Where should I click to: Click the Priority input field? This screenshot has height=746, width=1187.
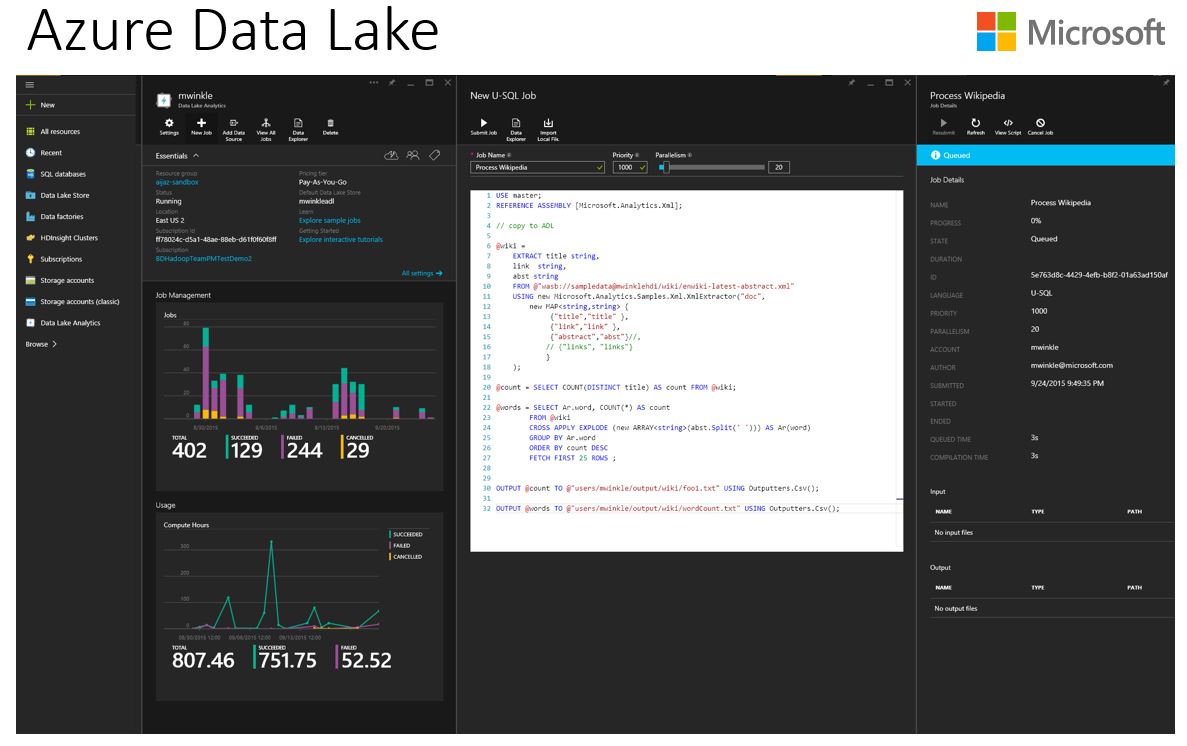(x=630, y=167)
